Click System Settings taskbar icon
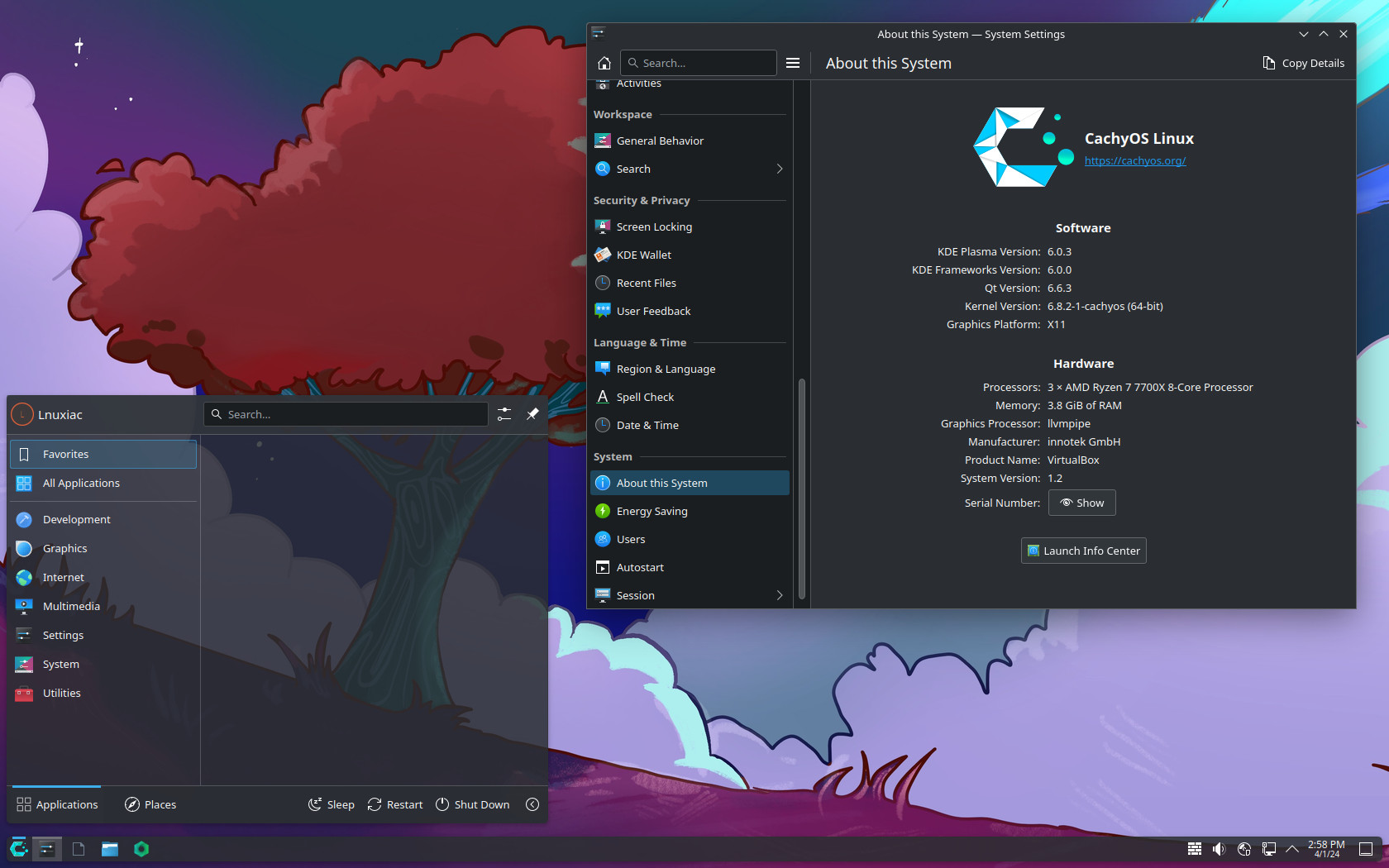The image size is (1389, 868). tap(47, 849)
